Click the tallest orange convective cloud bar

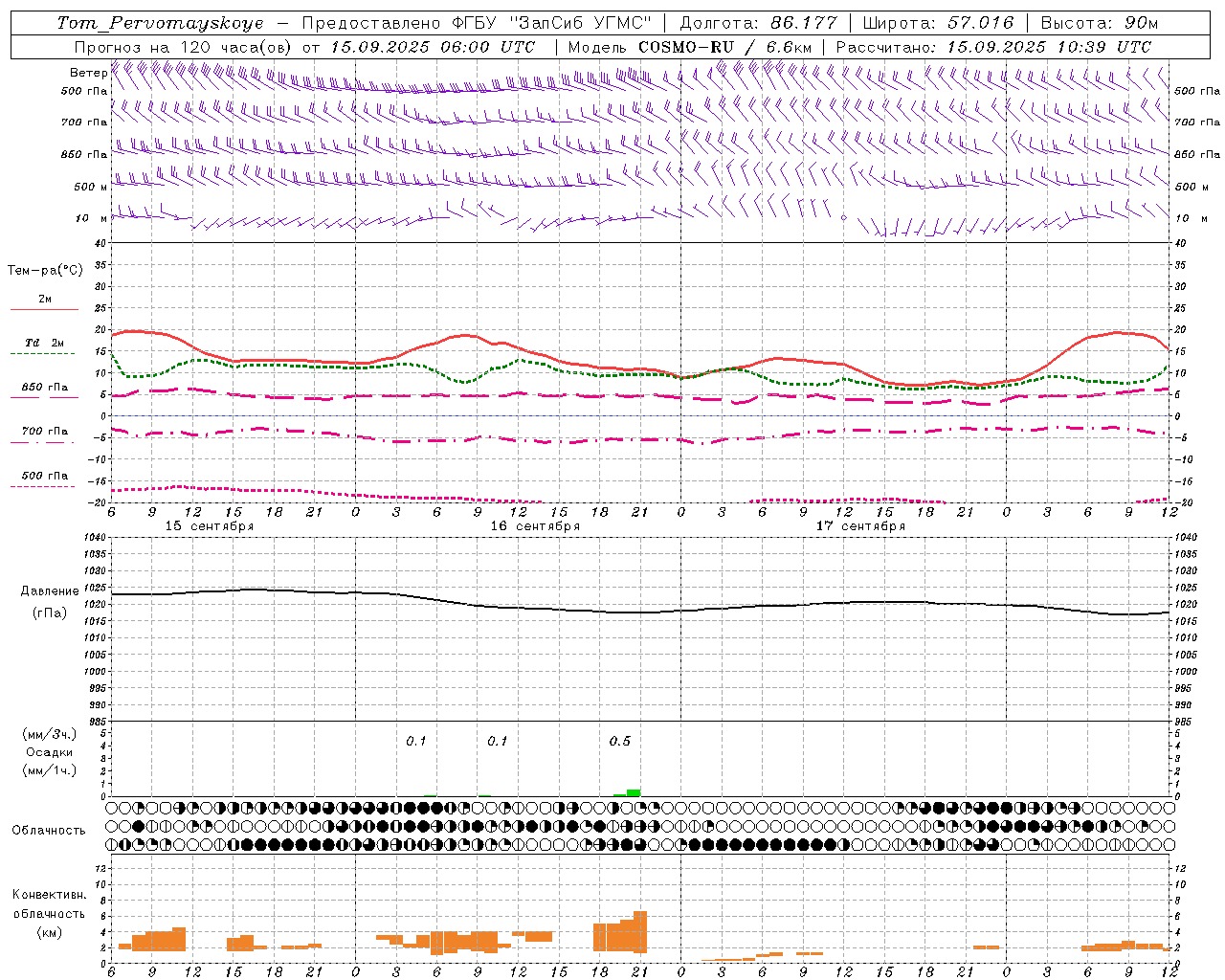tap(640, 931)
